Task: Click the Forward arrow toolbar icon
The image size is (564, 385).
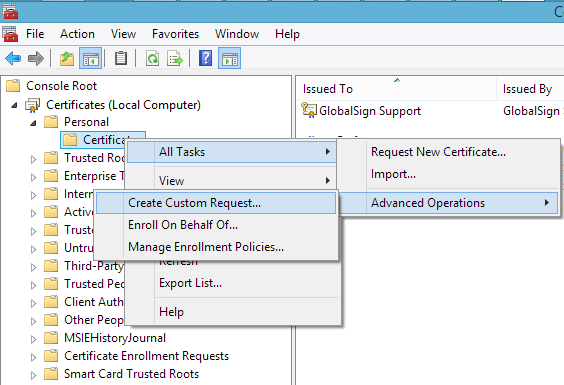Action: tap(36, 58)
